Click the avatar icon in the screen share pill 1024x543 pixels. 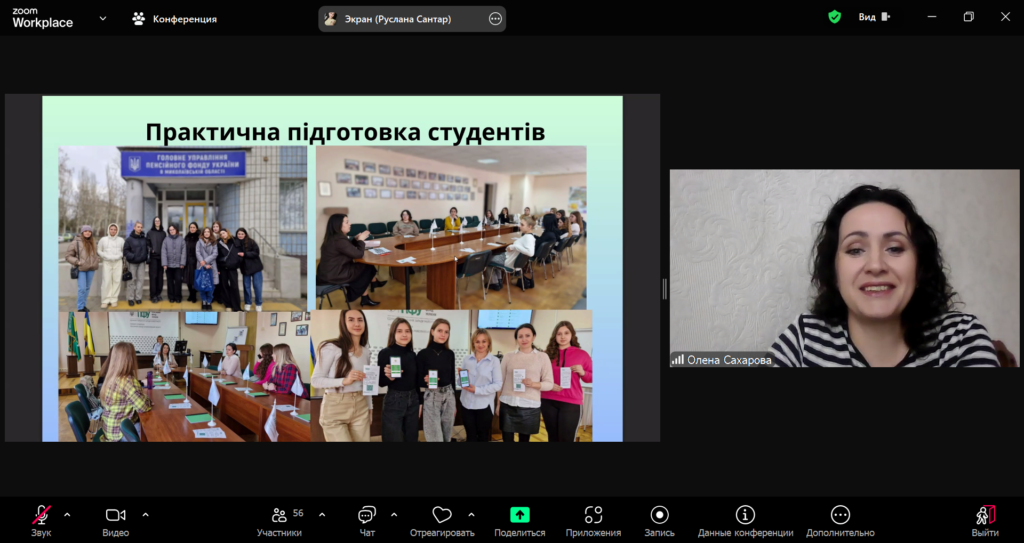[330, 19]
